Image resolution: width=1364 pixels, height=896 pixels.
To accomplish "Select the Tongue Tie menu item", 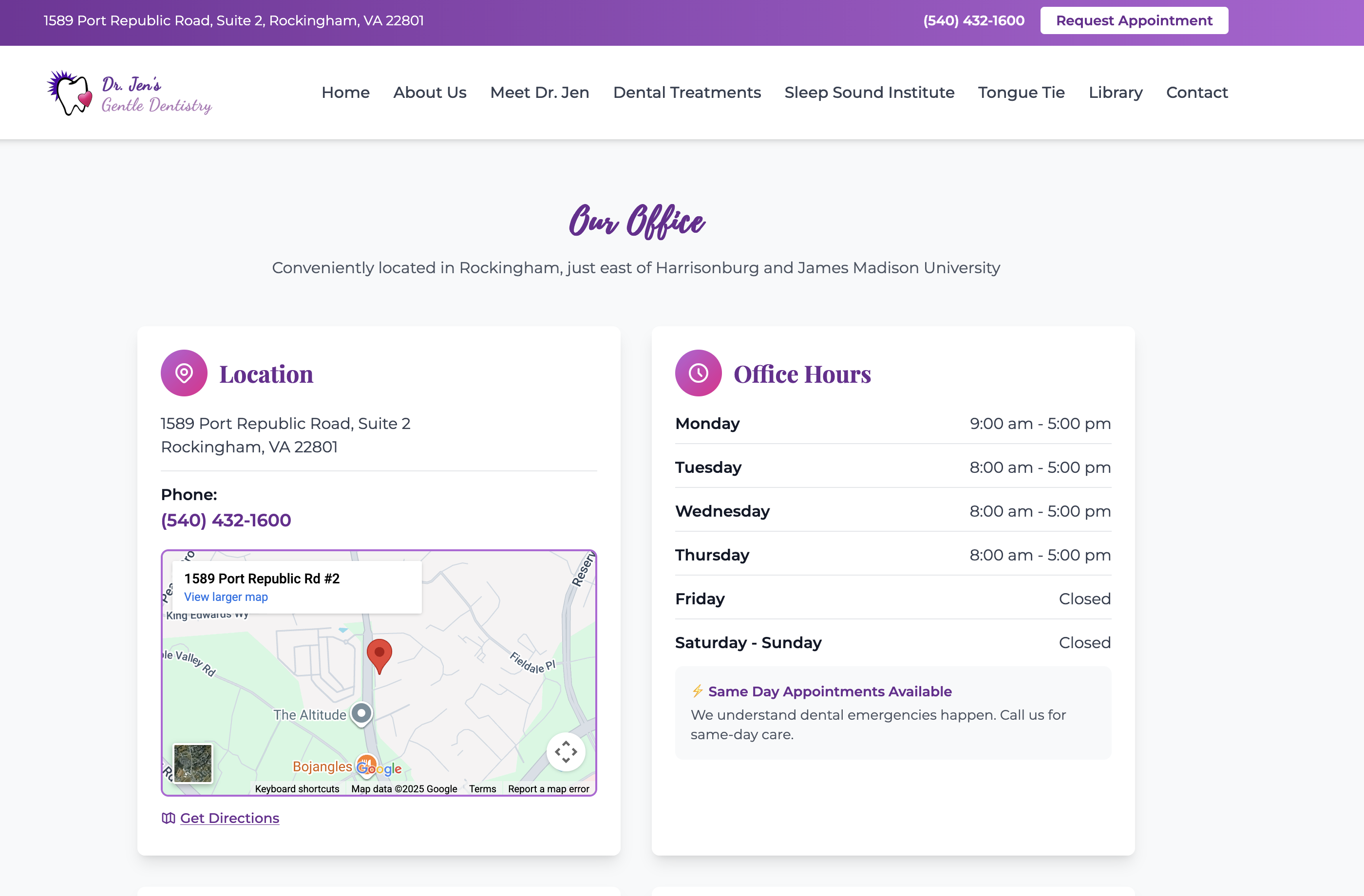I will tap(1021, 92).
